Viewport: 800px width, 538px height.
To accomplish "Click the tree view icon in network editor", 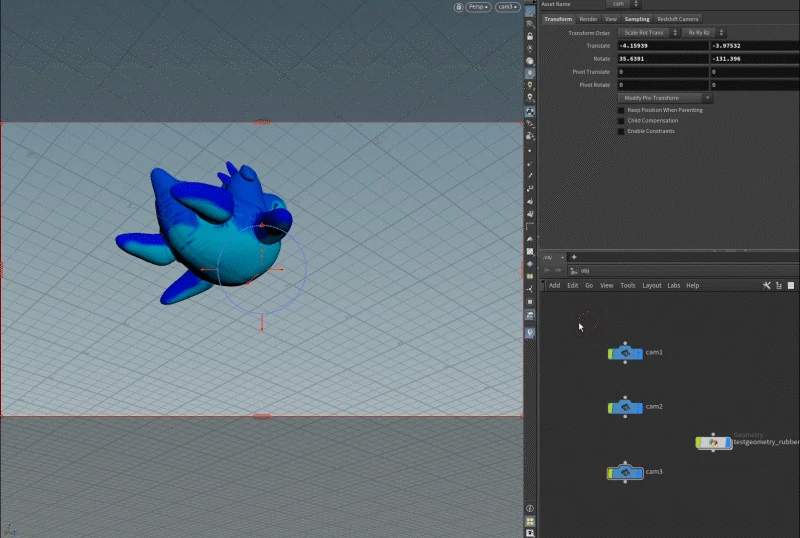I will [779, 285].
